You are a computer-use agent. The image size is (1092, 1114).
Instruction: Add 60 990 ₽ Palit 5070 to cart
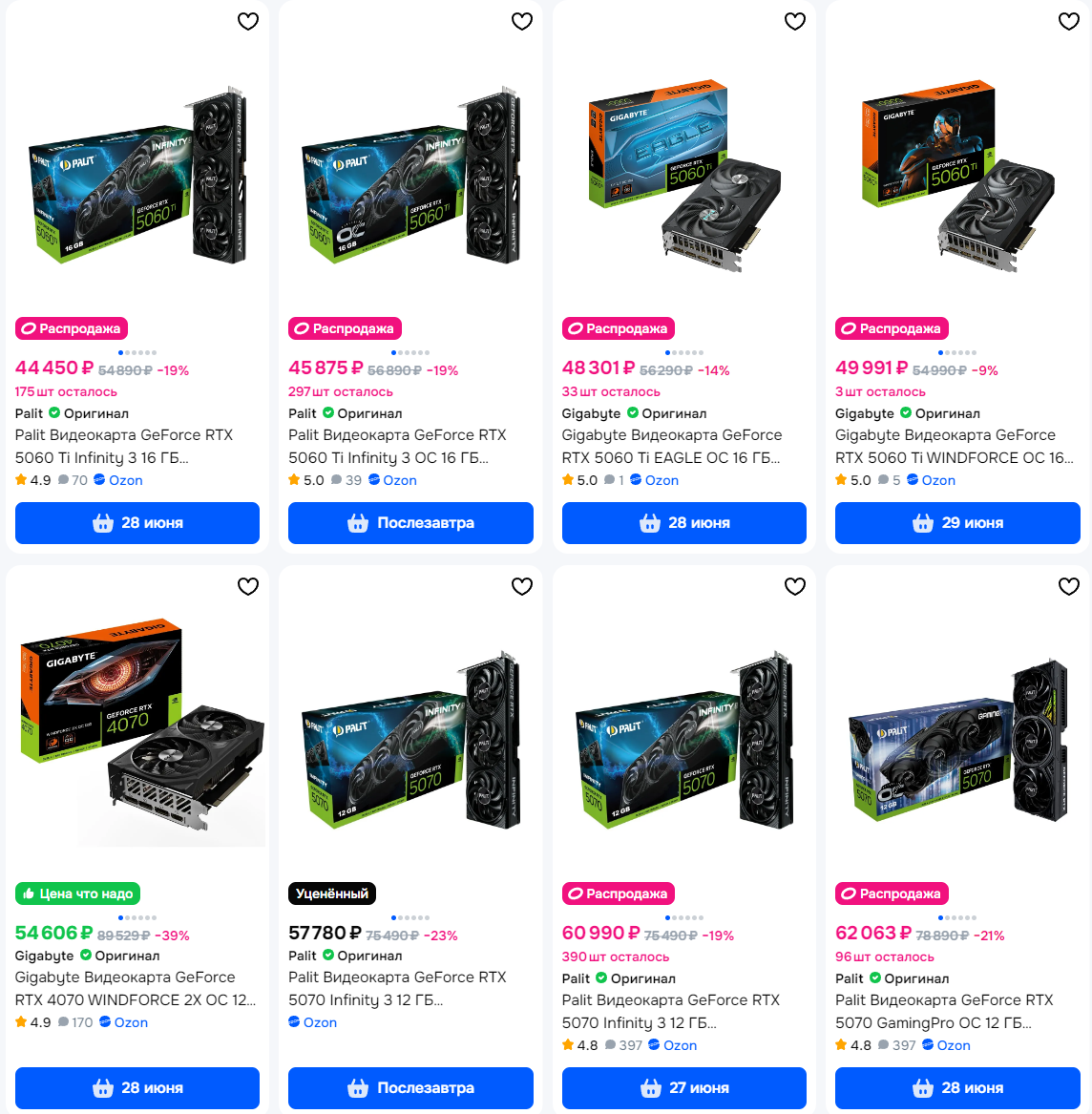pos(684,1087)
